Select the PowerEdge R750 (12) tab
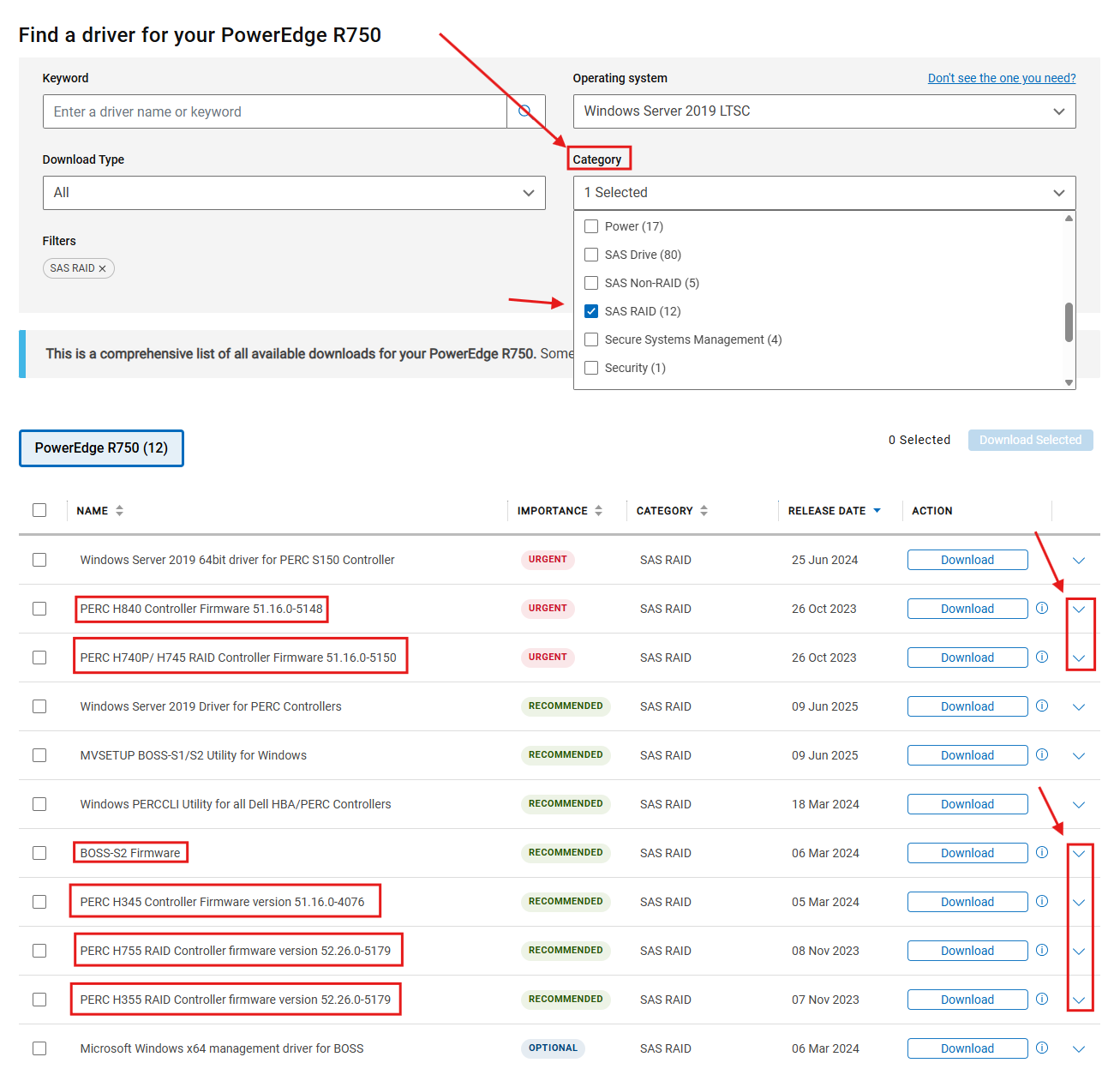Image resolution: width=1120 pixels, height=1069 pixels. tap(100, 447)
